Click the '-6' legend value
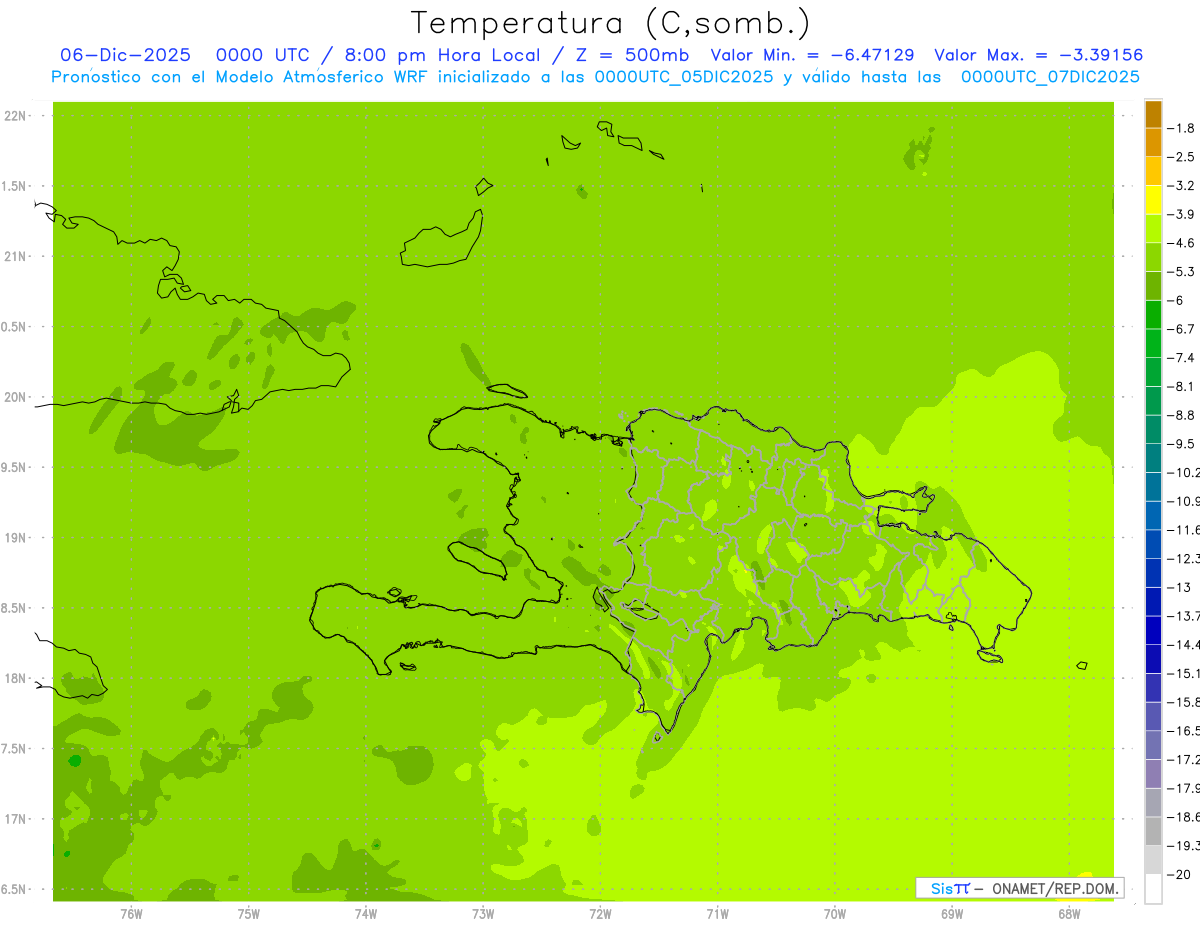1200x927 pixels. [1177, 300]
